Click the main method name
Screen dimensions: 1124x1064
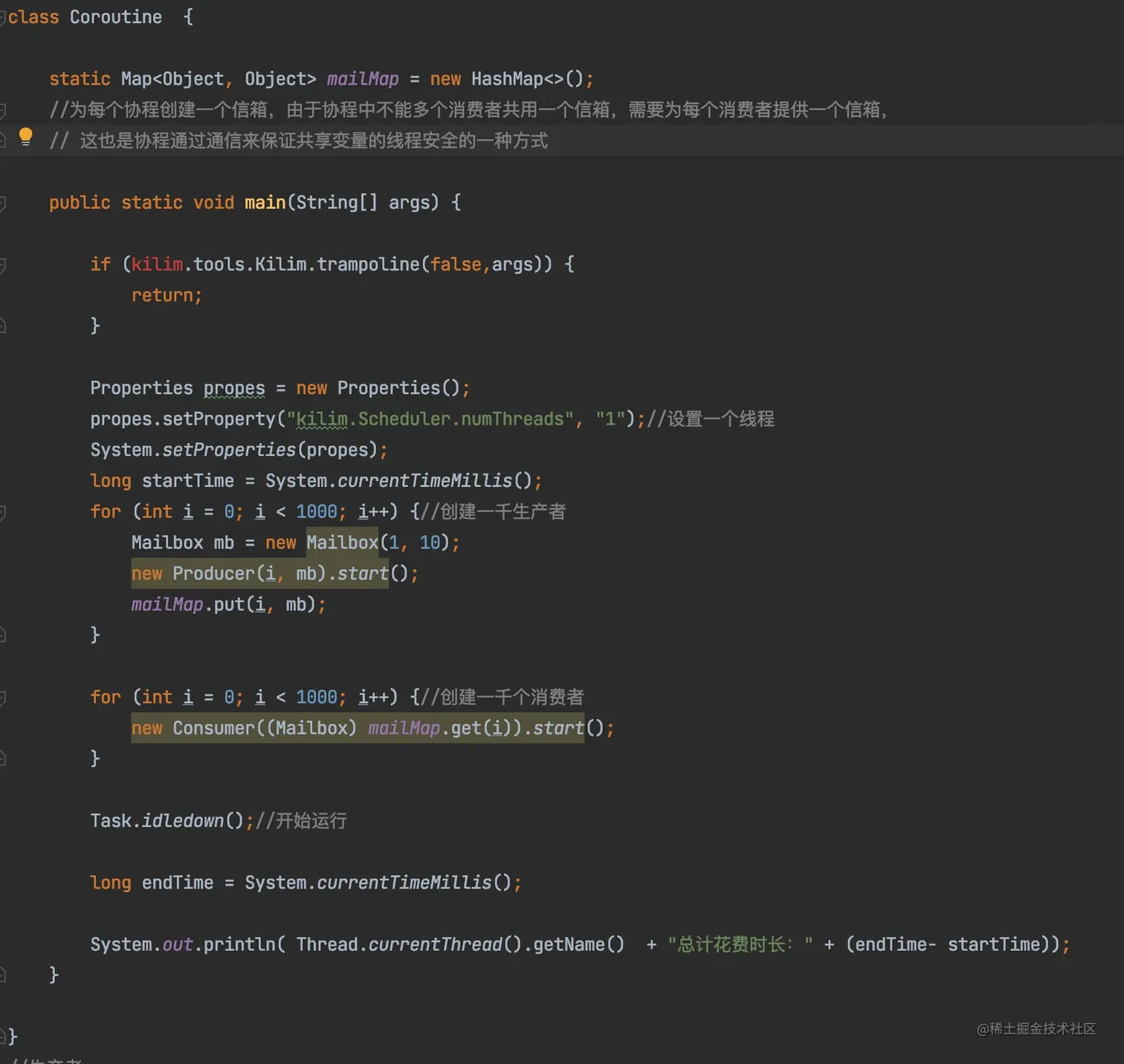tap(265, 202)
